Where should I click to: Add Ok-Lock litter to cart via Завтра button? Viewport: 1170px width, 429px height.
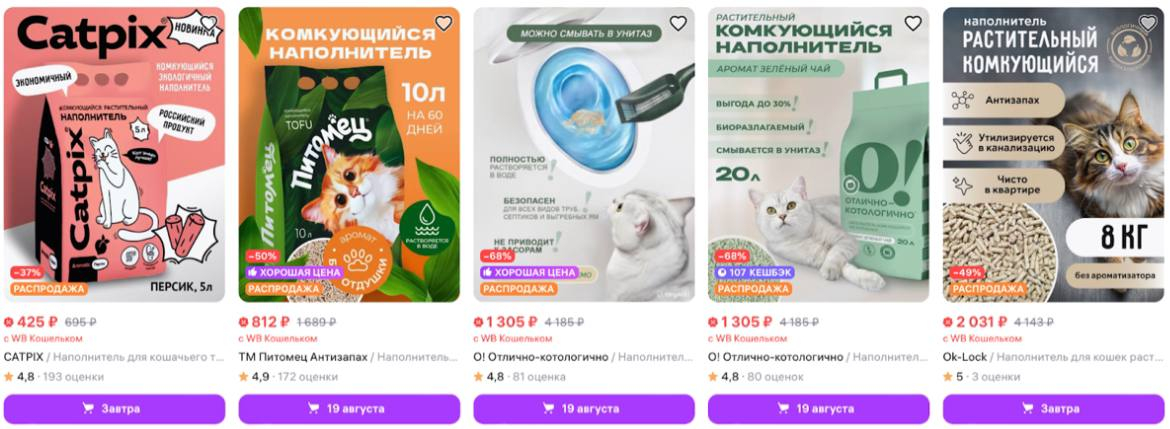(x=1054, y=409)
